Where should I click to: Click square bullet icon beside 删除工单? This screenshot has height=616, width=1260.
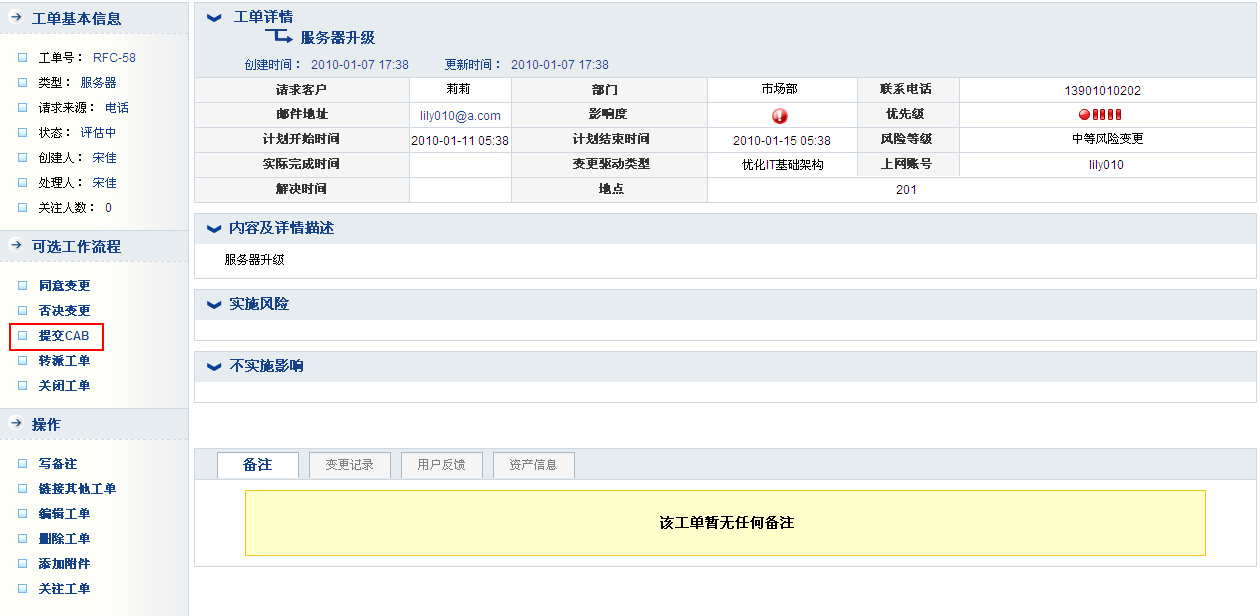[x=23, y=539]
